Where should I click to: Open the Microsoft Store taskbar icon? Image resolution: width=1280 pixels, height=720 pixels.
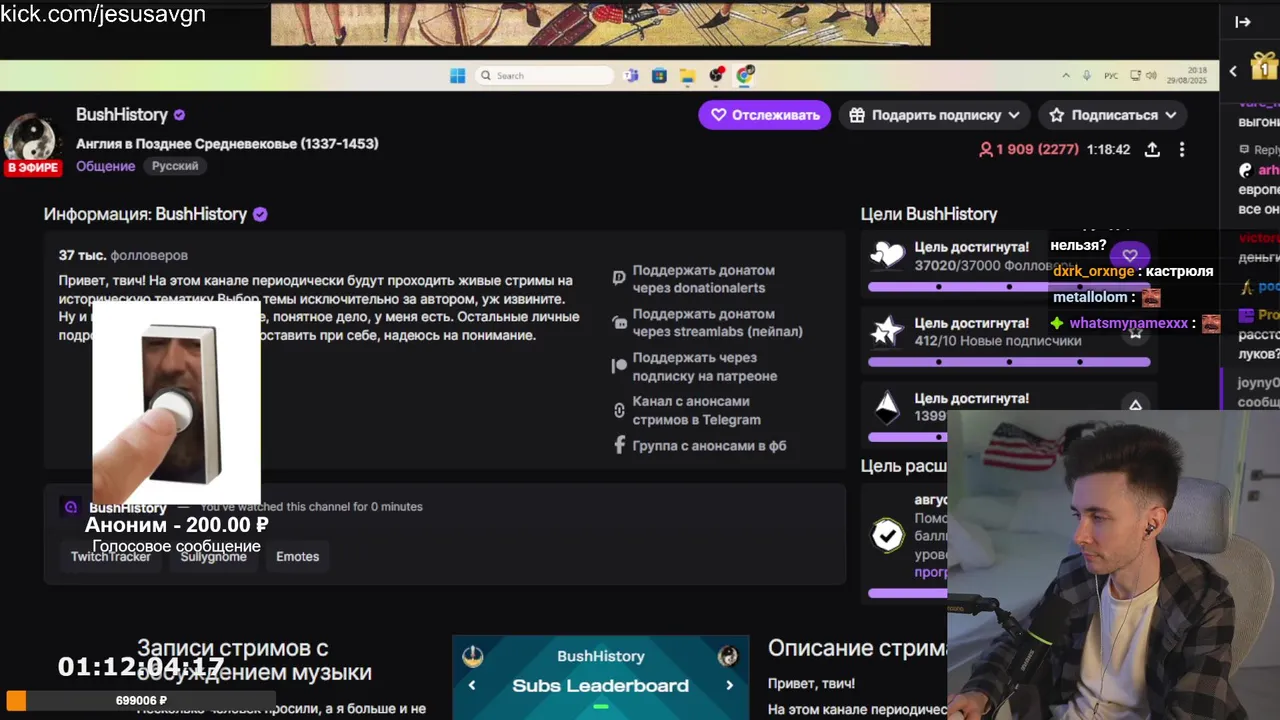pyautogui.click(x=659, y=76)
